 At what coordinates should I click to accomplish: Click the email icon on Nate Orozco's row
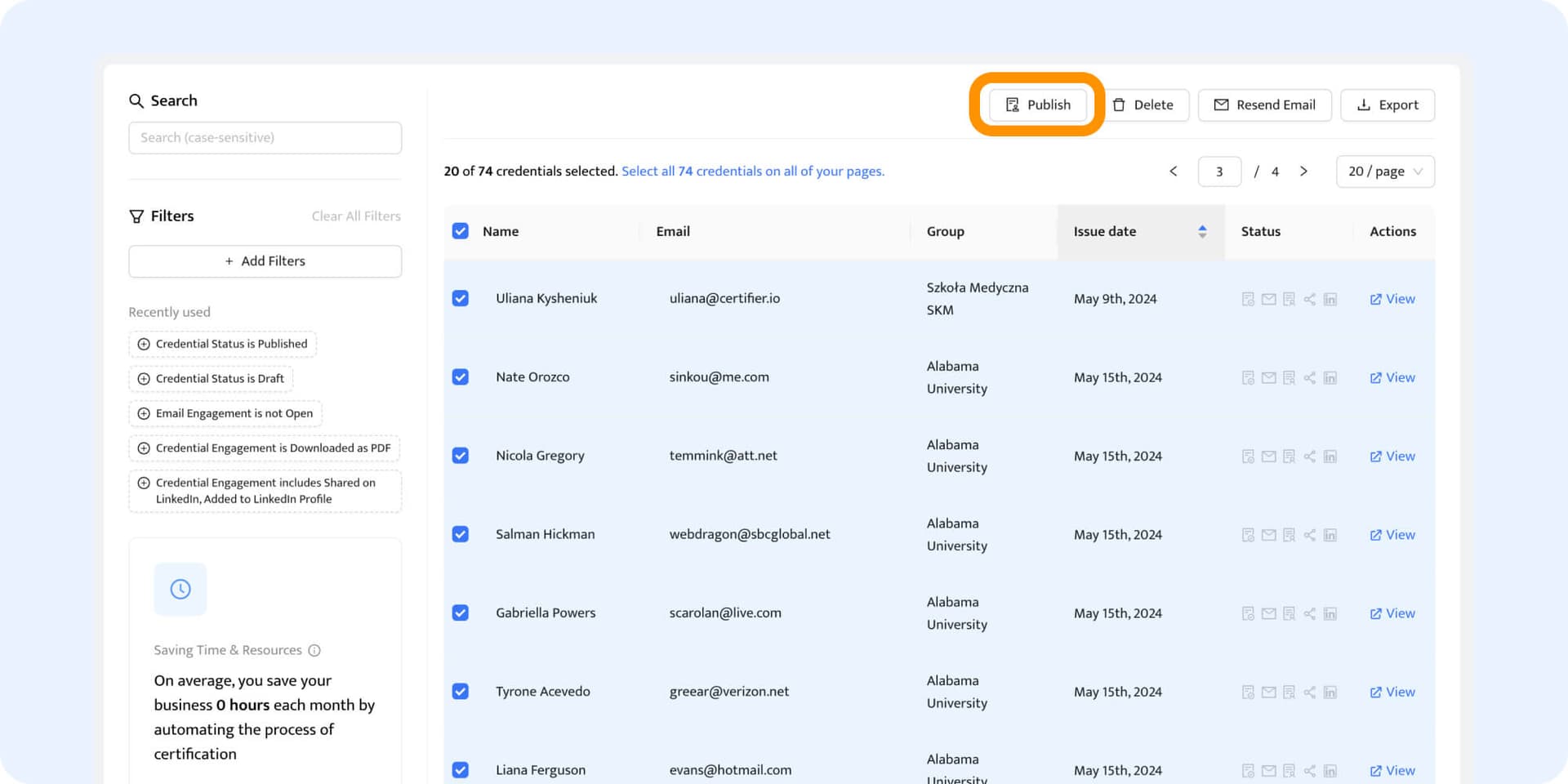[1268, 377]
